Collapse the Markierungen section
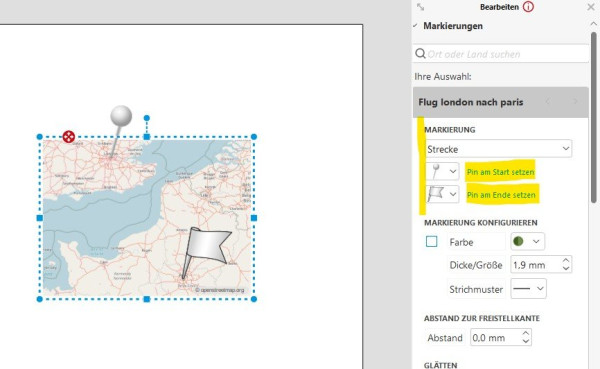 [593, 24]
